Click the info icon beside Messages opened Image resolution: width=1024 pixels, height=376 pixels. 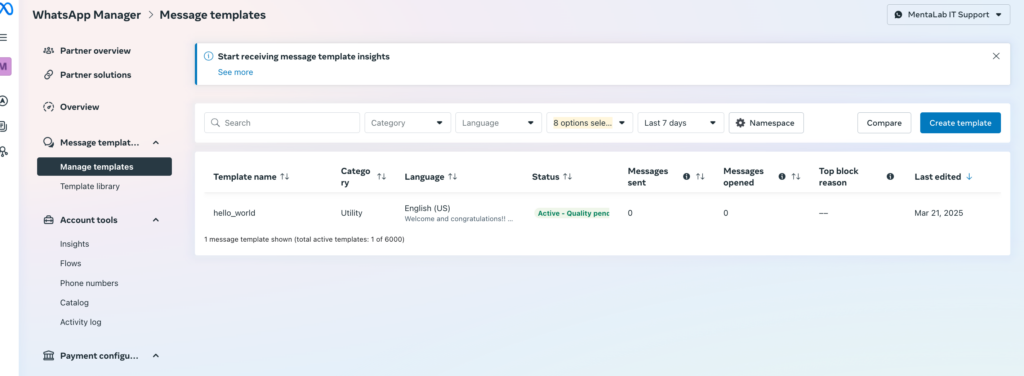(x=782, y=177)
